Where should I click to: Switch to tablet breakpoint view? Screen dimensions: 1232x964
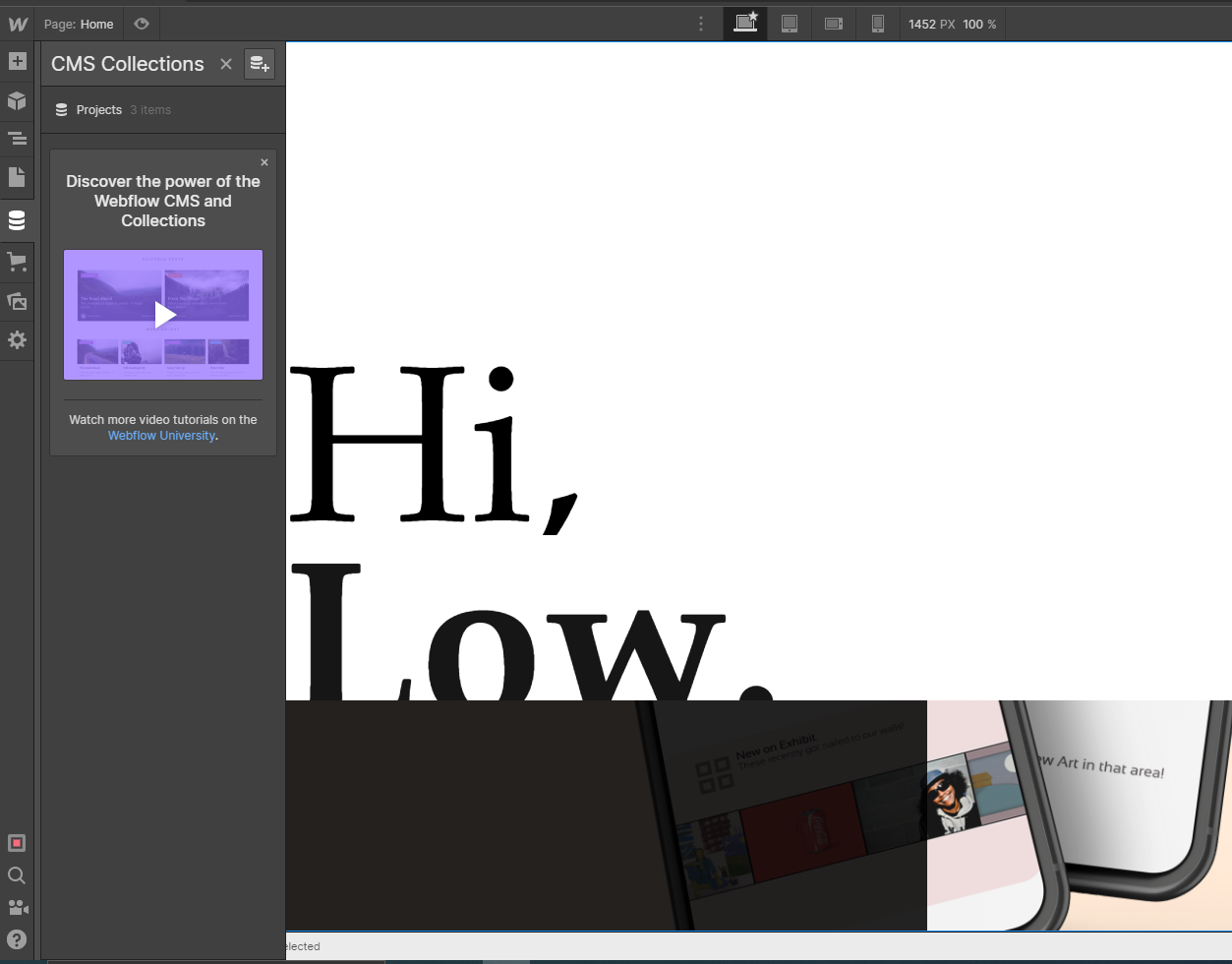tap(789, 24)
